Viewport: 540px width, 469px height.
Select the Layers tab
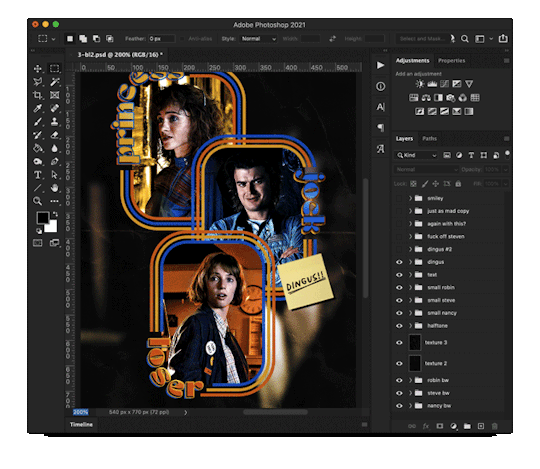pos(404,139)
